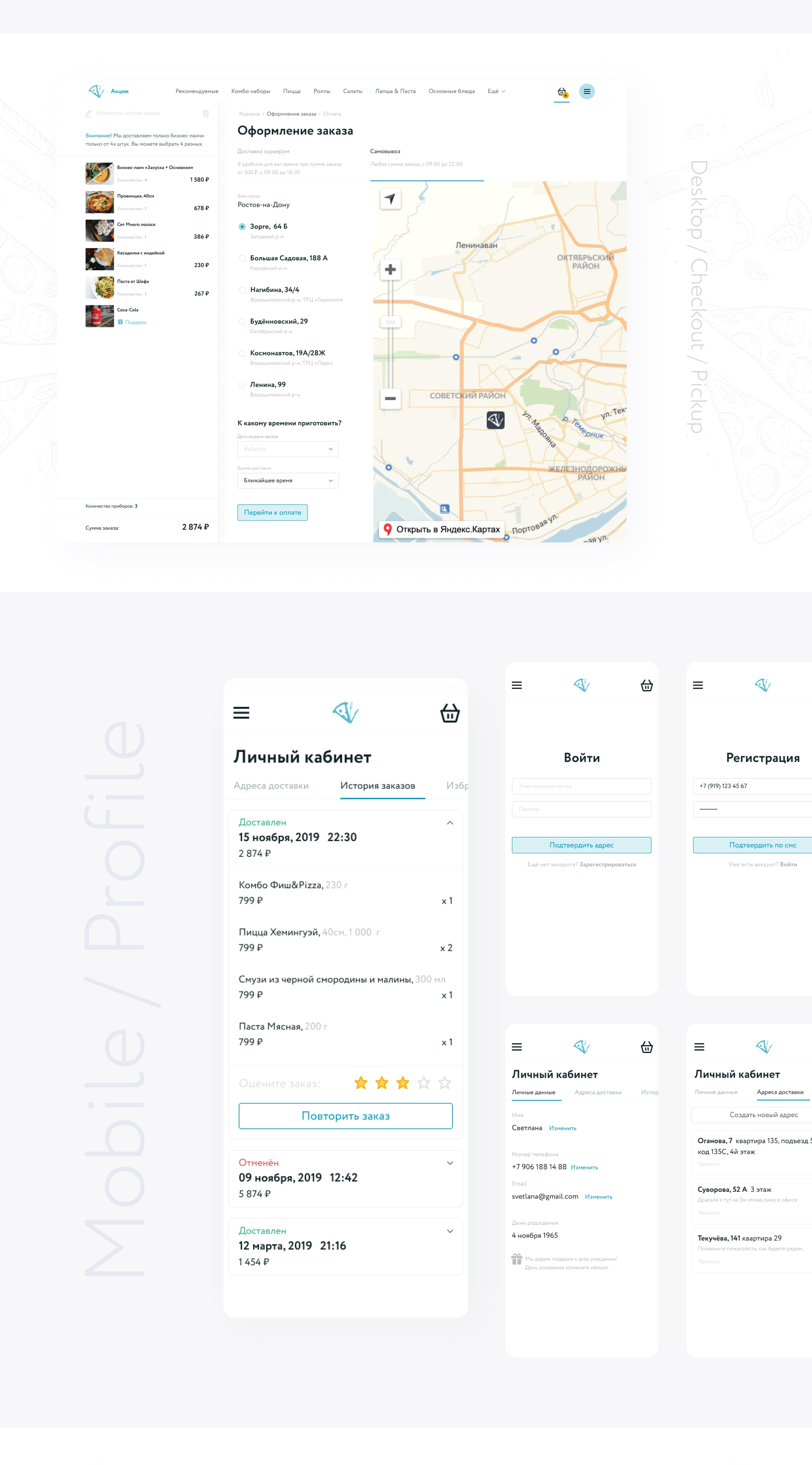Open the Время доставки dropdown
This screenshot has height=1465, width=812.
[288, 480]
